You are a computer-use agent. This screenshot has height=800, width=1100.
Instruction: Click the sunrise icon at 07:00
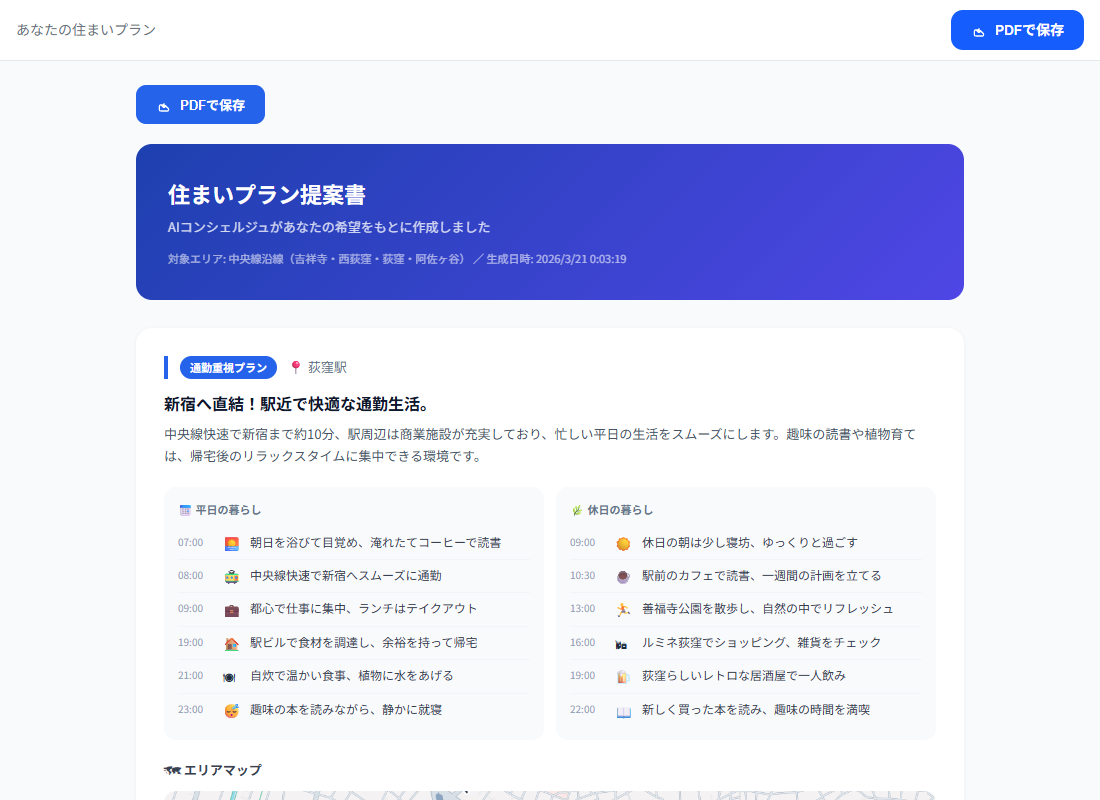tap(232, 543)
